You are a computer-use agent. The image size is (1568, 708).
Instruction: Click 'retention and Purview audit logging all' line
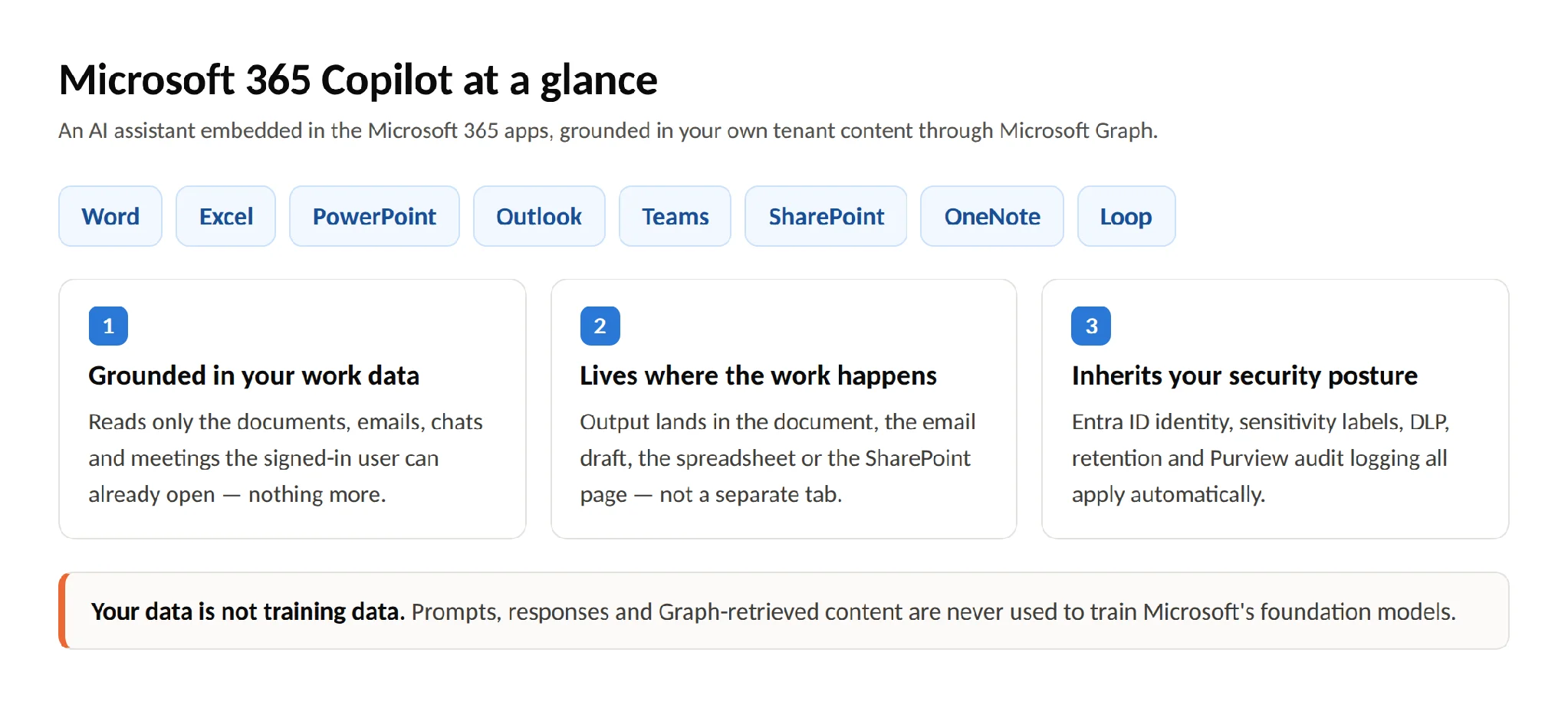click(x=1259, y=458)
